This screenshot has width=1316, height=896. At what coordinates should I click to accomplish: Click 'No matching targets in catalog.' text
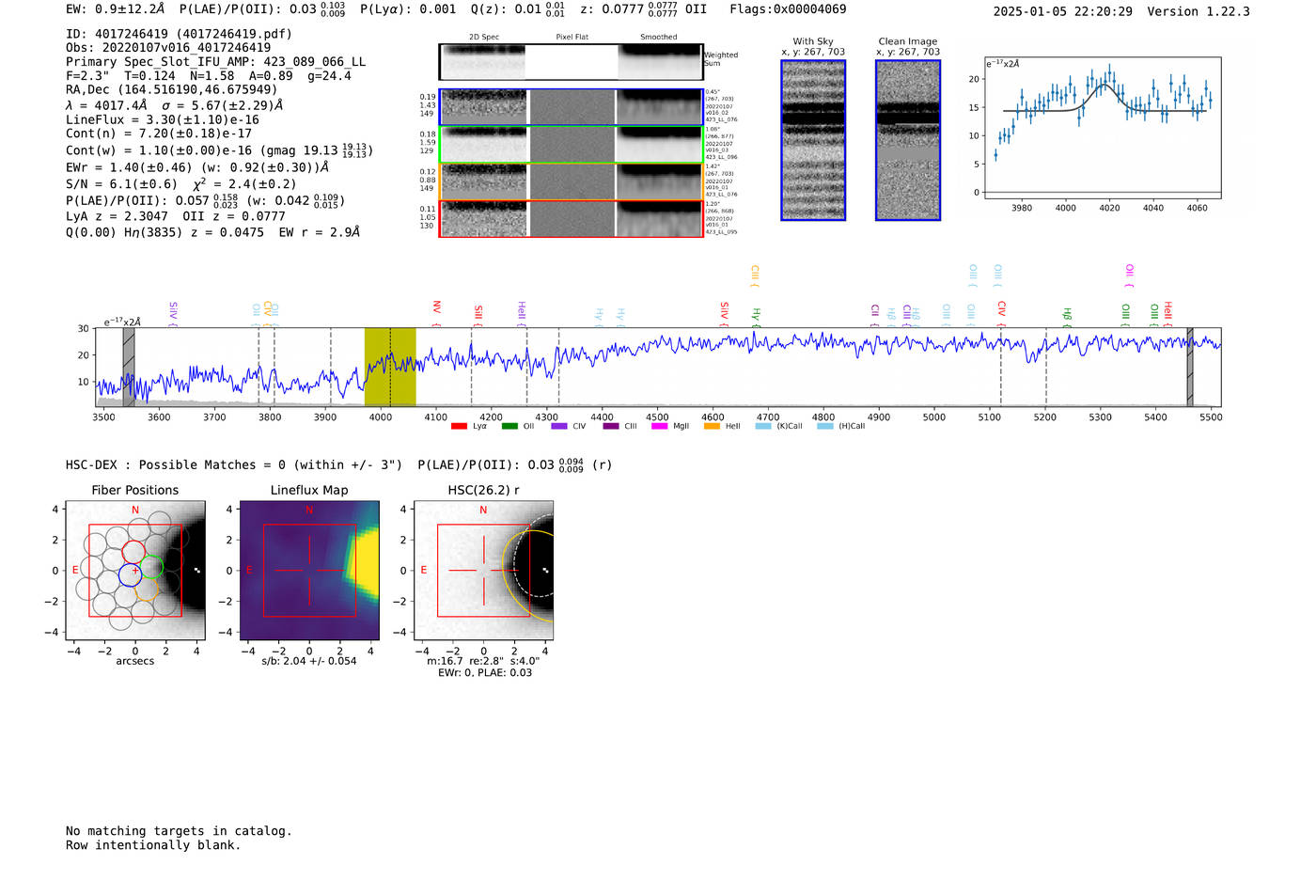tap(179, 831)
